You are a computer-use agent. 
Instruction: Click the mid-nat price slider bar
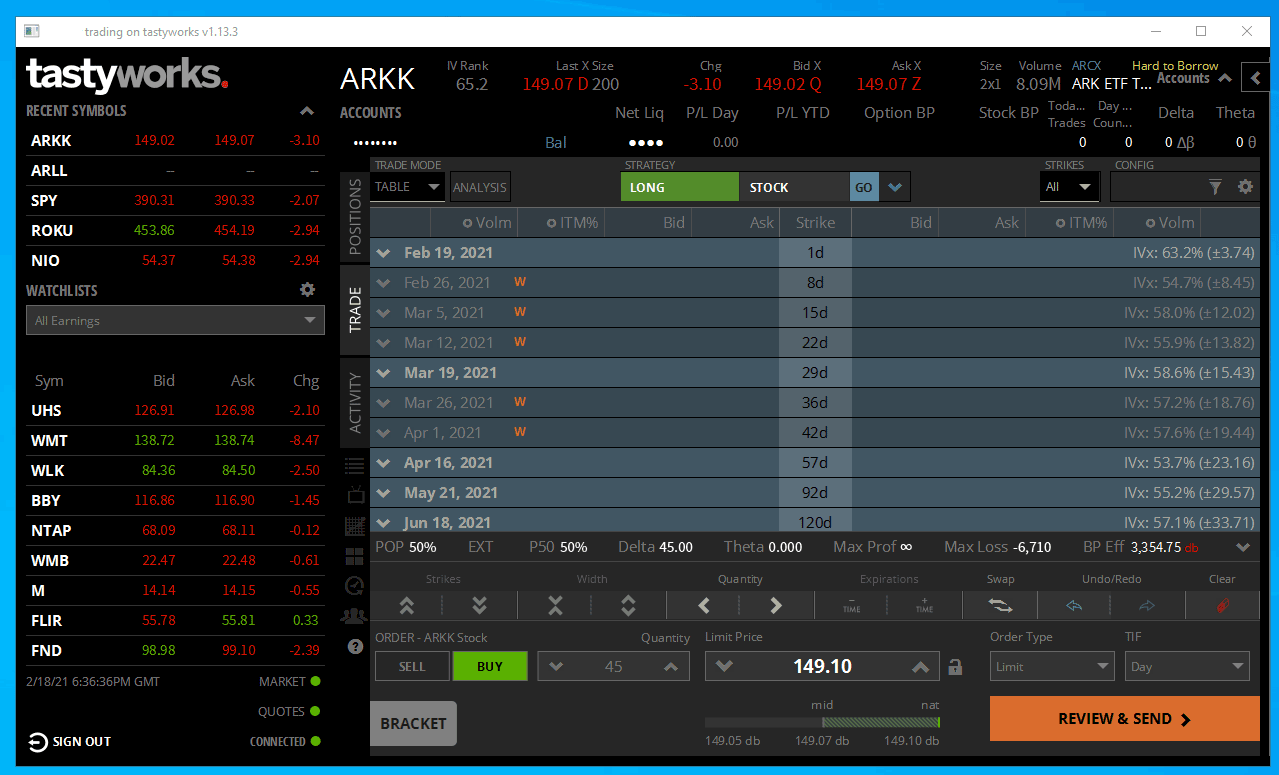click(822, 722)
